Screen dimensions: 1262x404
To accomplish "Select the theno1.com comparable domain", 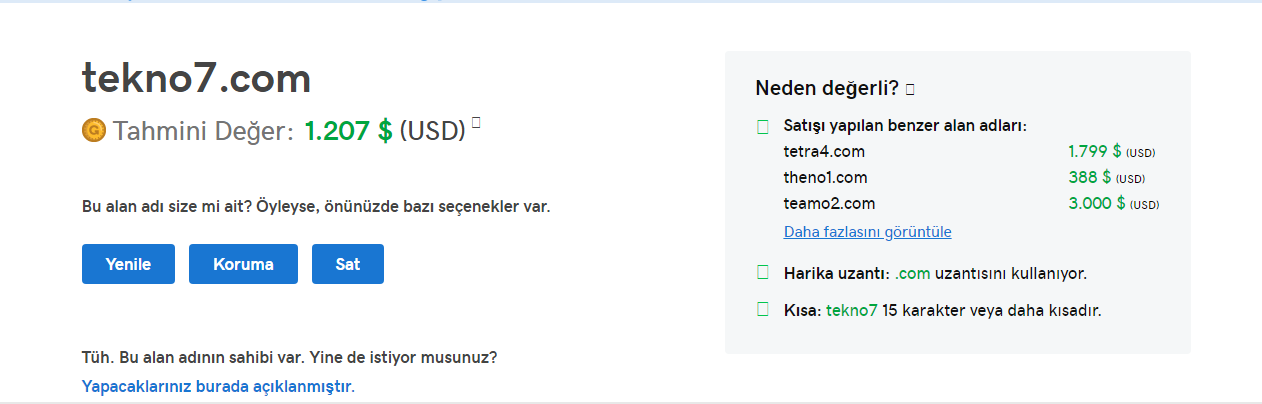I will 825,178.
